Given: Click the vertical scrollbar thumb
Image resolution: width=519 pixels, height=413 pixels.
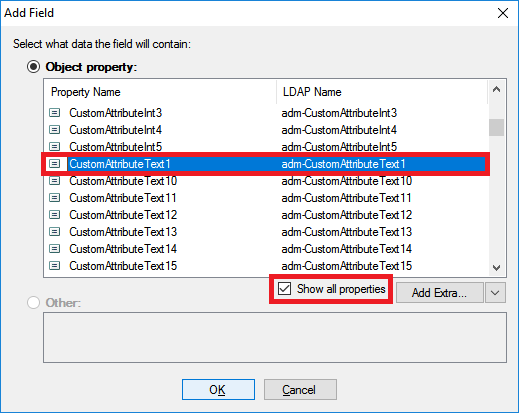Looking at the screenshot, I should click(496, 127).
